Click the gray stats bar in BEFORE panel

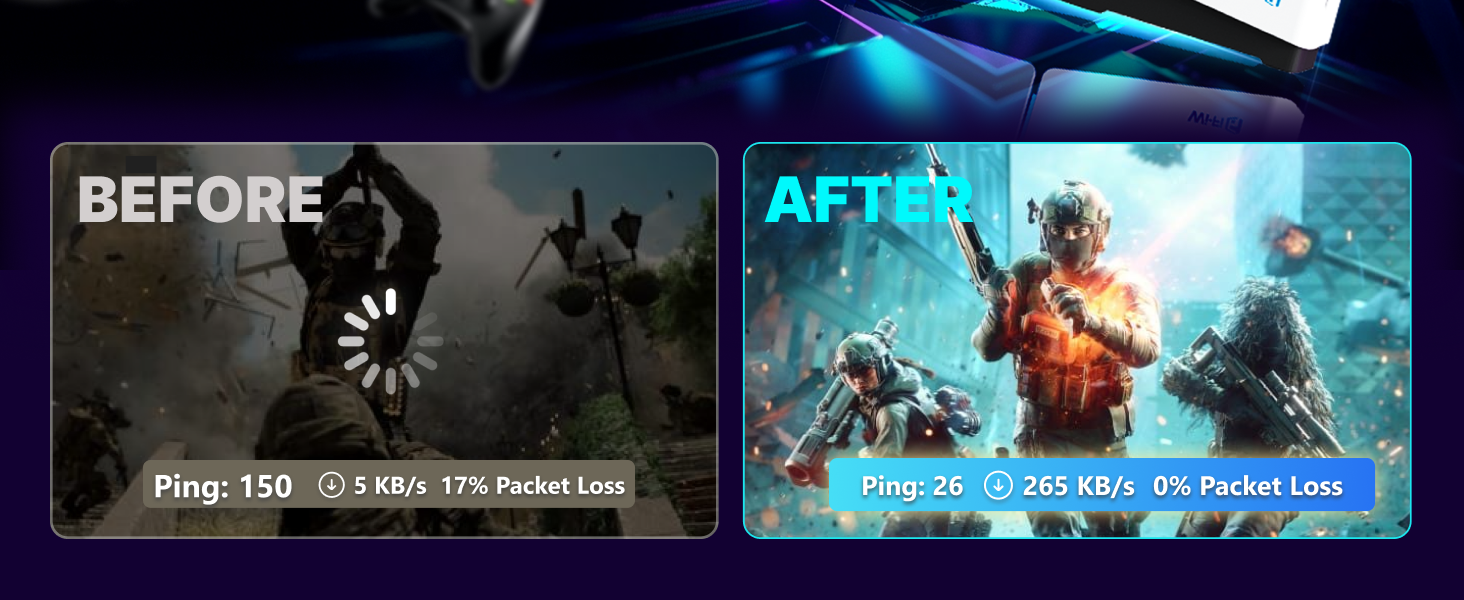pyautogui.click(x=389, y=485)
